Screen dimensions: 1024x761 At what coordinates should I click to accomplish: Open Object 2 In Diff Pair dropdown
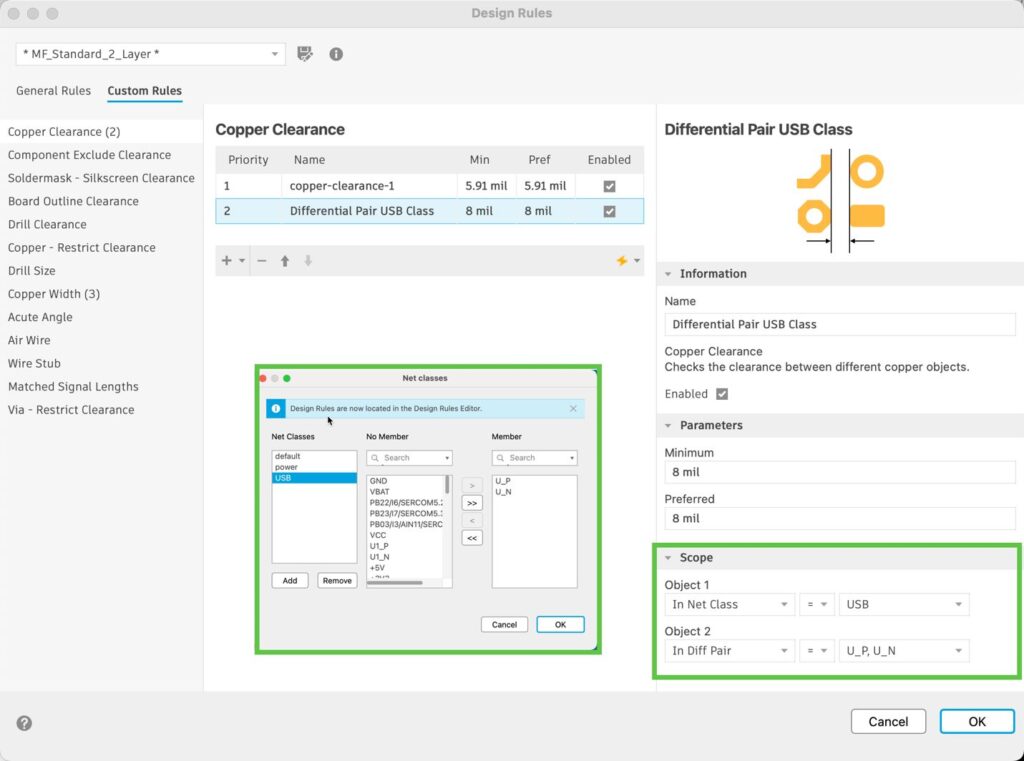click(729, 651)
